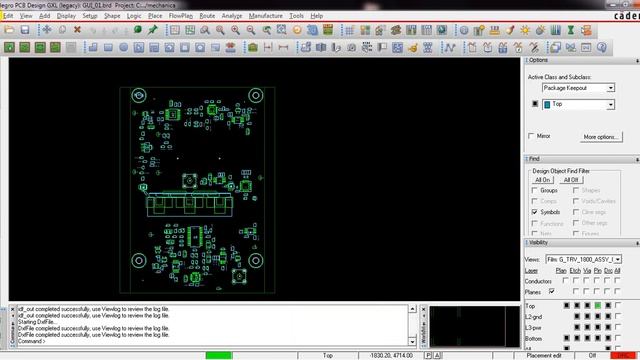The image size is (640, 360).
Task: Click the blue vertical bars icon
Action: pos(555,30)
